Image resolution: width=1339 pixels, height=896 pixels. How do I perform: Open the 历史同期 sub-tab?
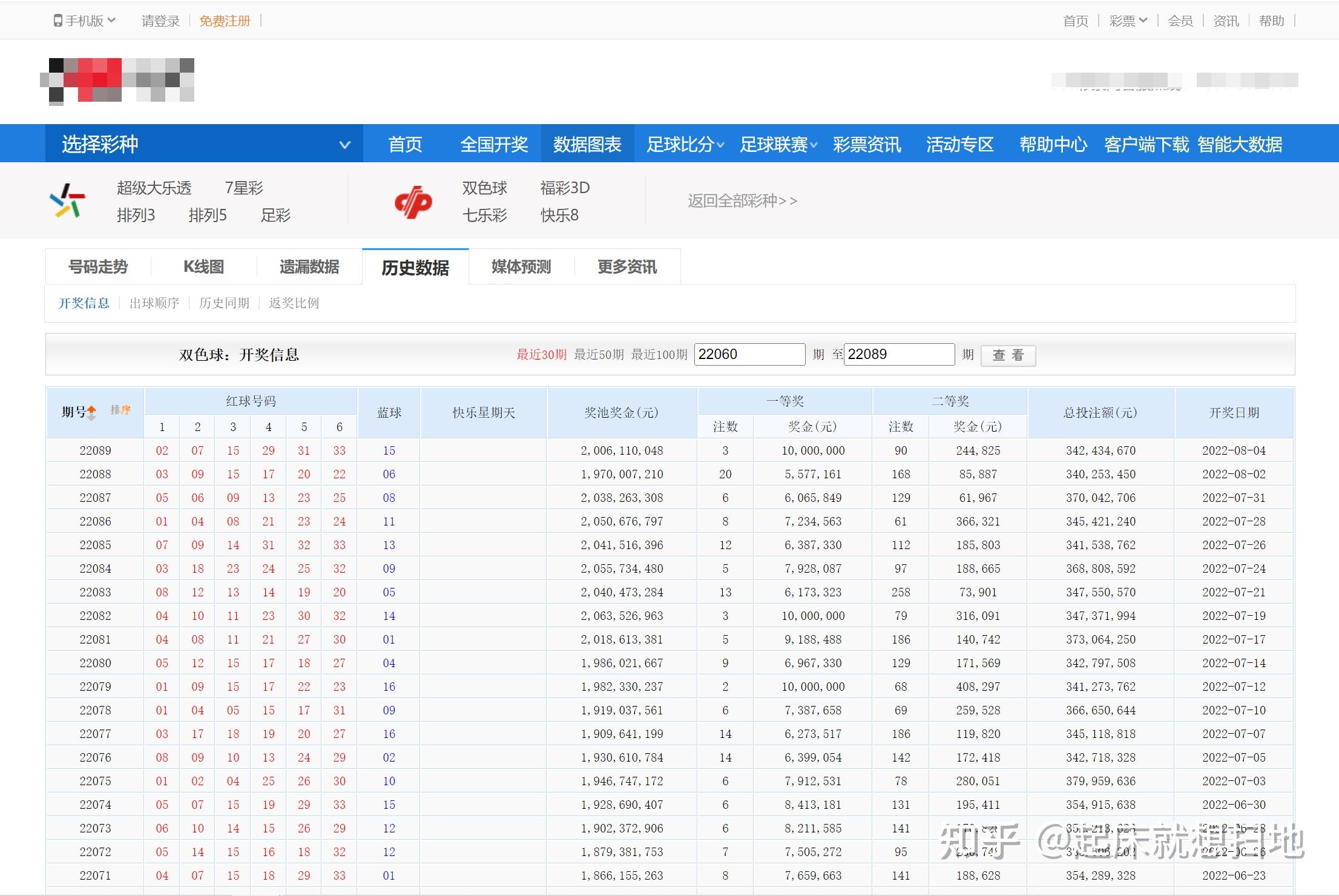click(224, 303)
